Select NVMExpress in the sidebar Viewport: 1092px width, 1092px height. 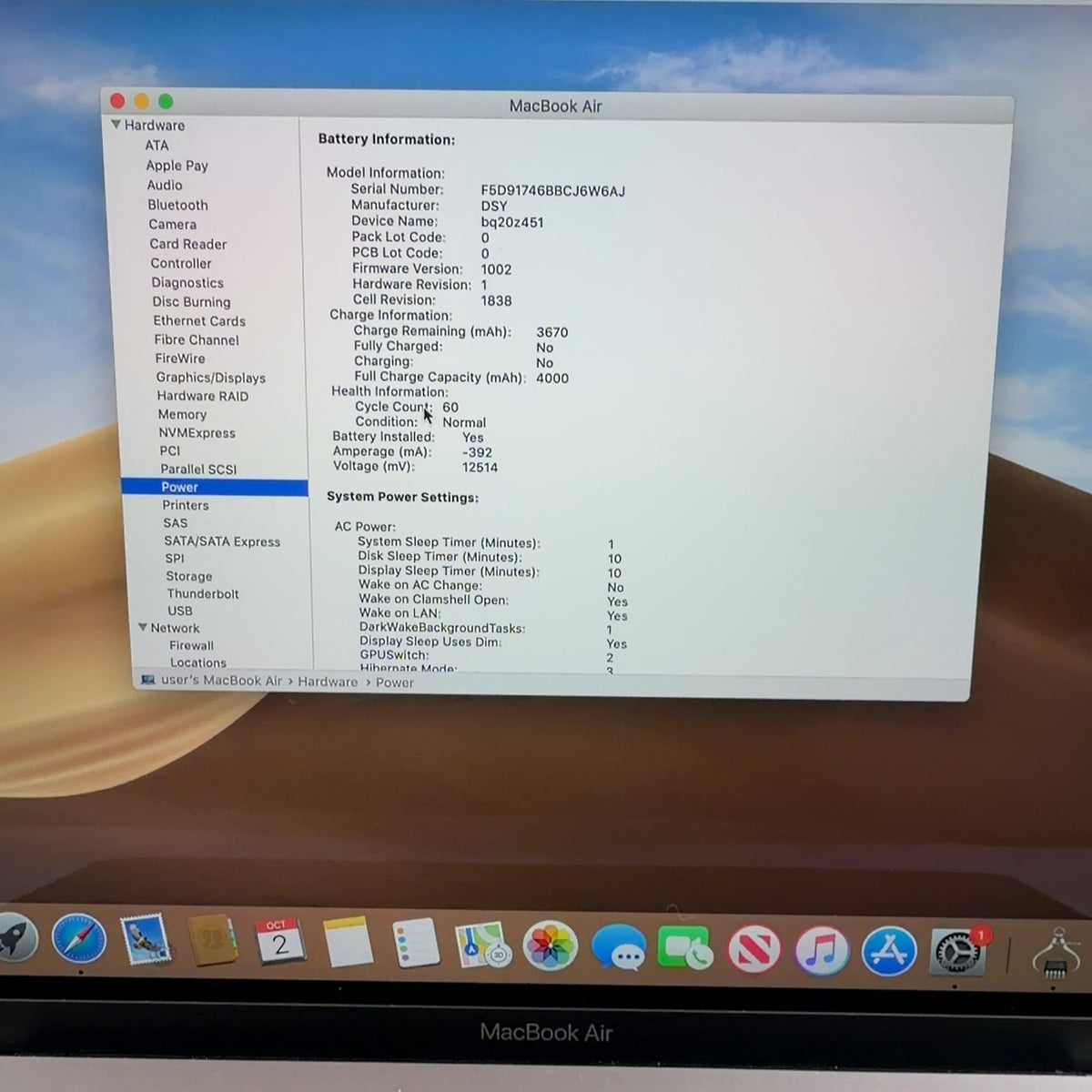pos(197,433)
